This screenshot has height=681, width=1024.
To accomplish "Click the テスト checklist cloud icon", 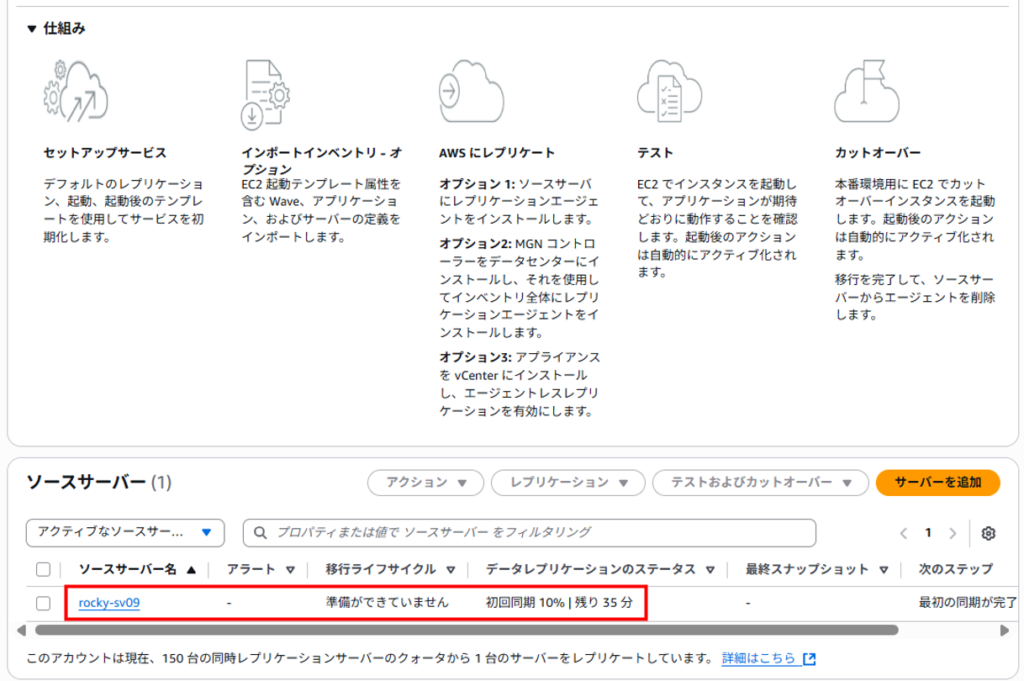I will click(669, 91).
